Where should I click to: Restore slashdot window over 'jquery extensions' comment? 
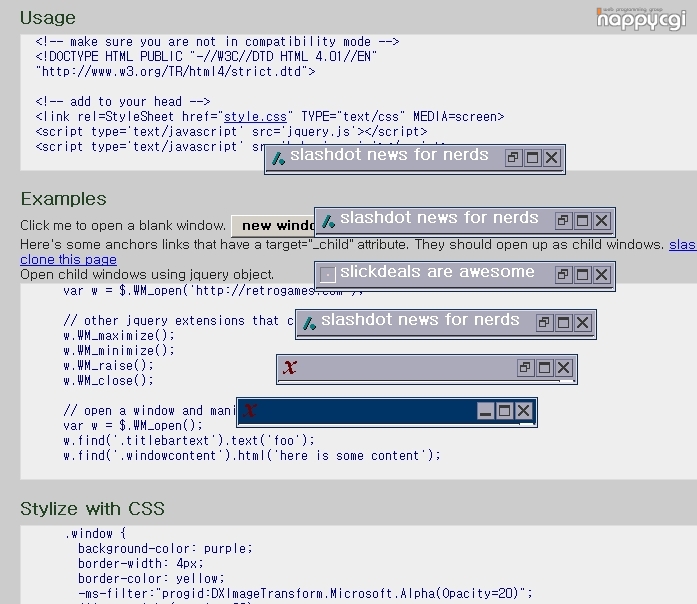point(544,323)
